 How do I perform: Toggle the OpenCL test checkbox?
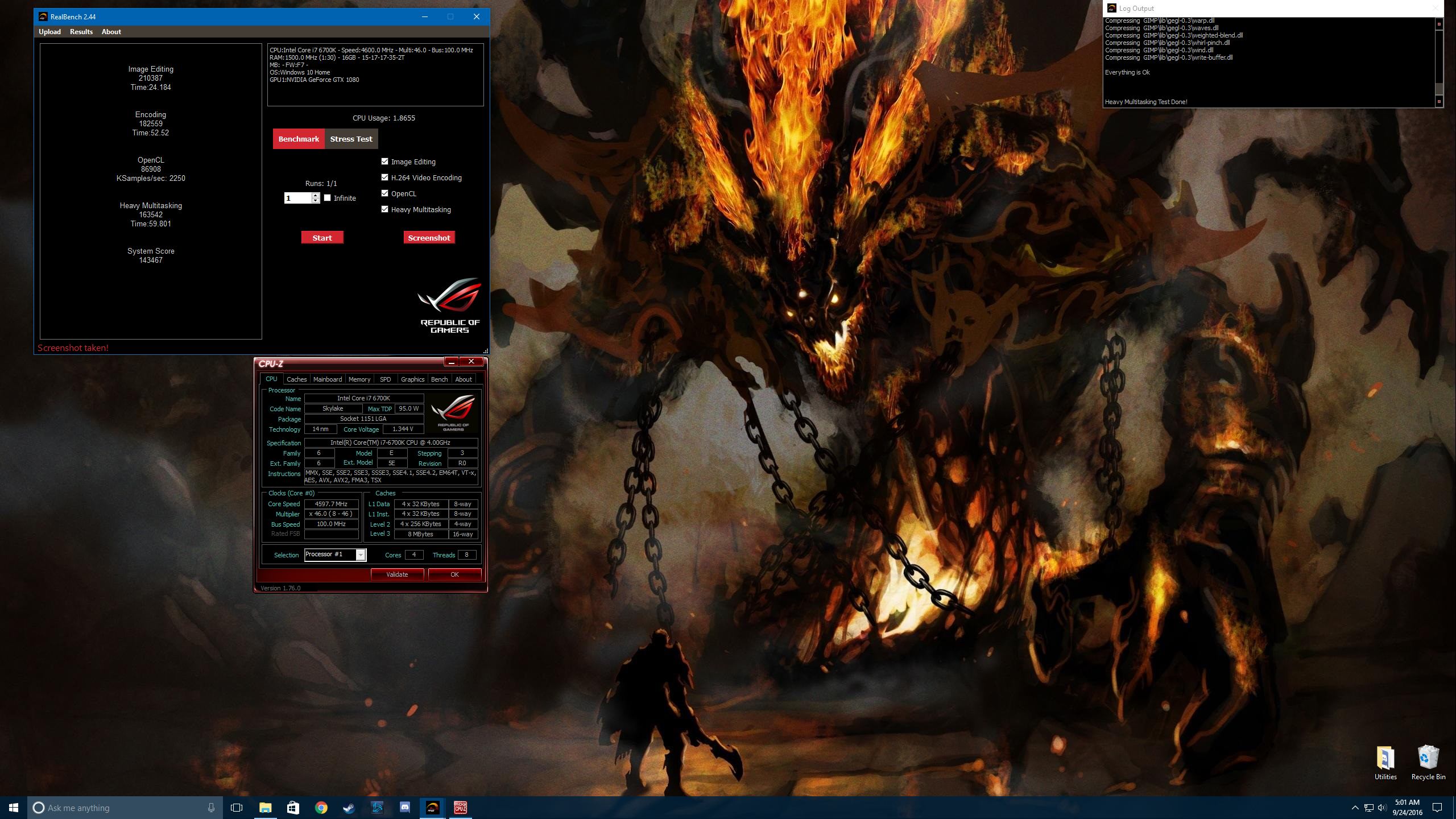[385, 193]
